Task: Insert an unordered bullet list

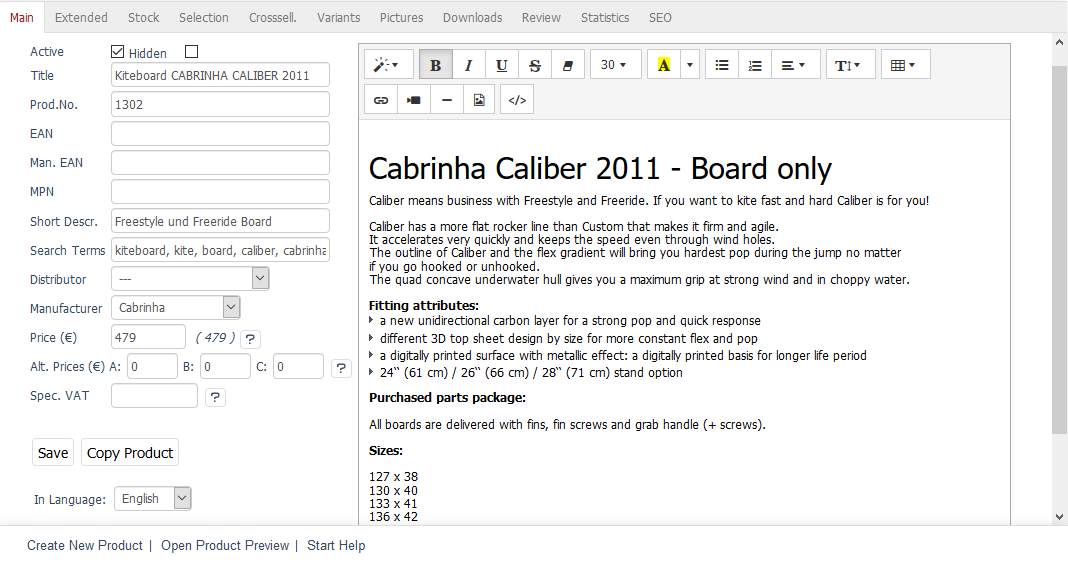Action: 722,65
